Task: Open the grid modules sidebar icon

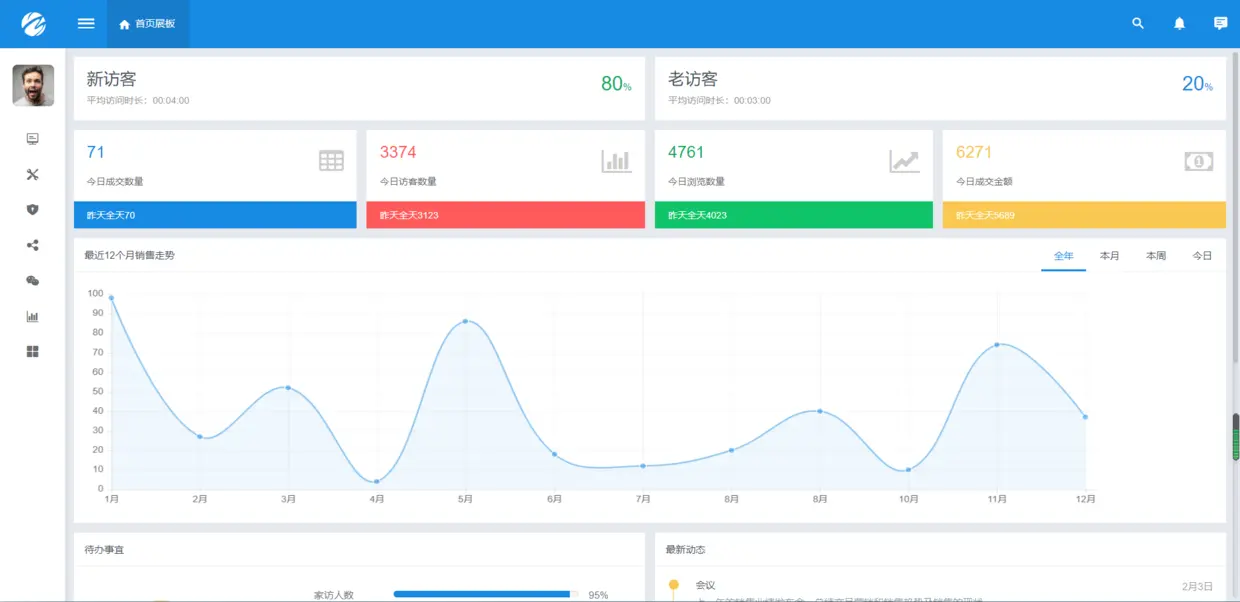Action: pyautogui.click(x=32, y=352)
